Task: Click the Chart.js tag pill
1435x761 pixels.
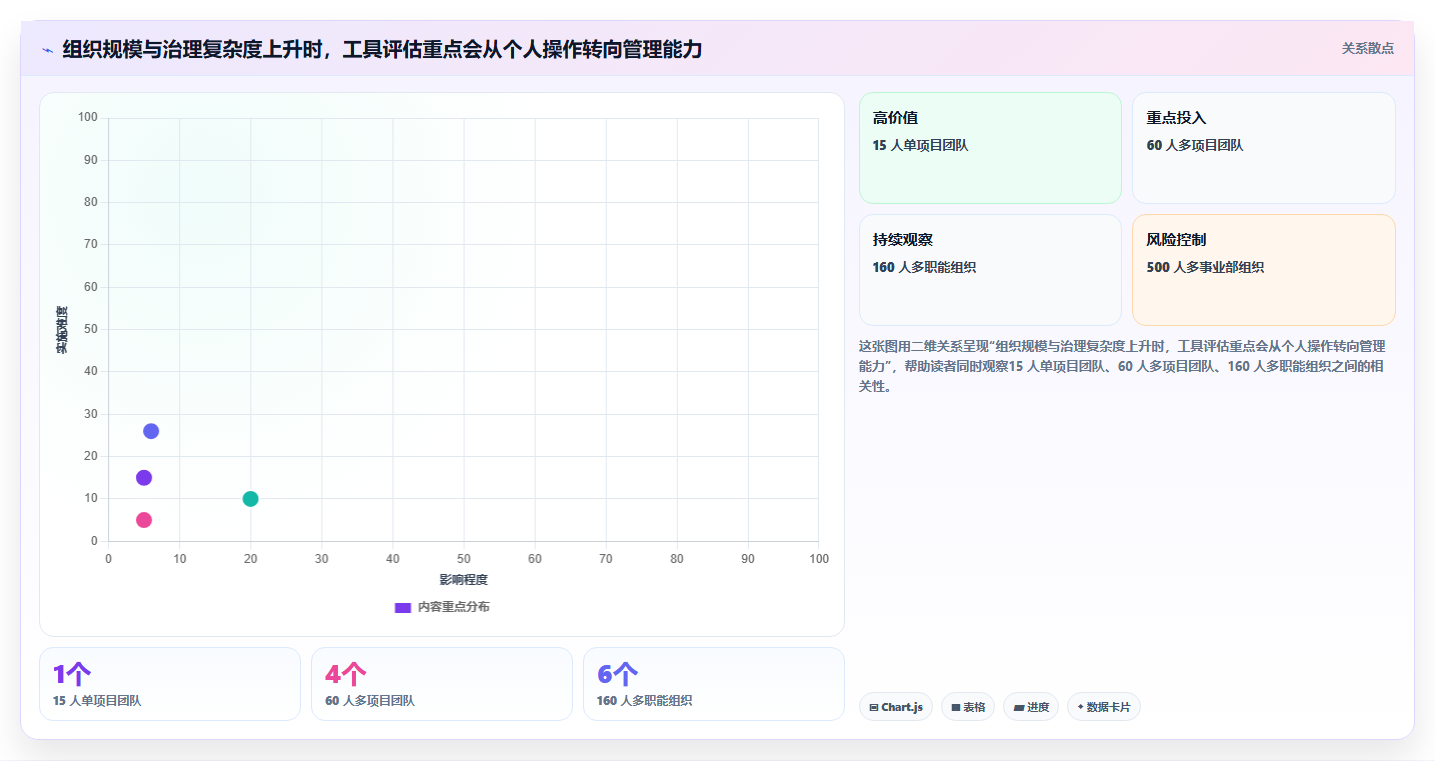Action: point(896,707)
